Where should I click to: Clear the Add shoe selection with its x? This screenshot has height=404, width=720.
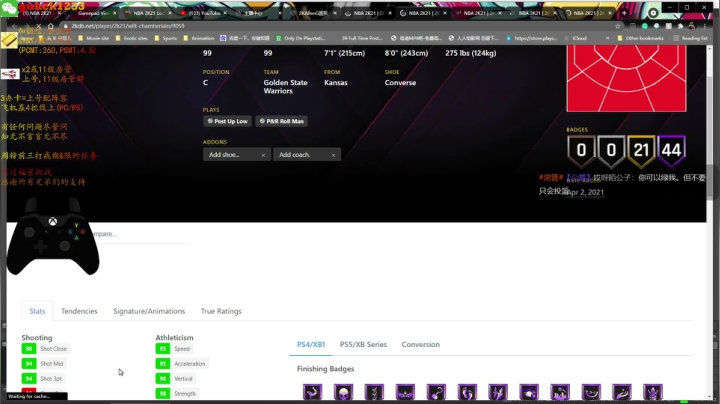coord(263,155)
